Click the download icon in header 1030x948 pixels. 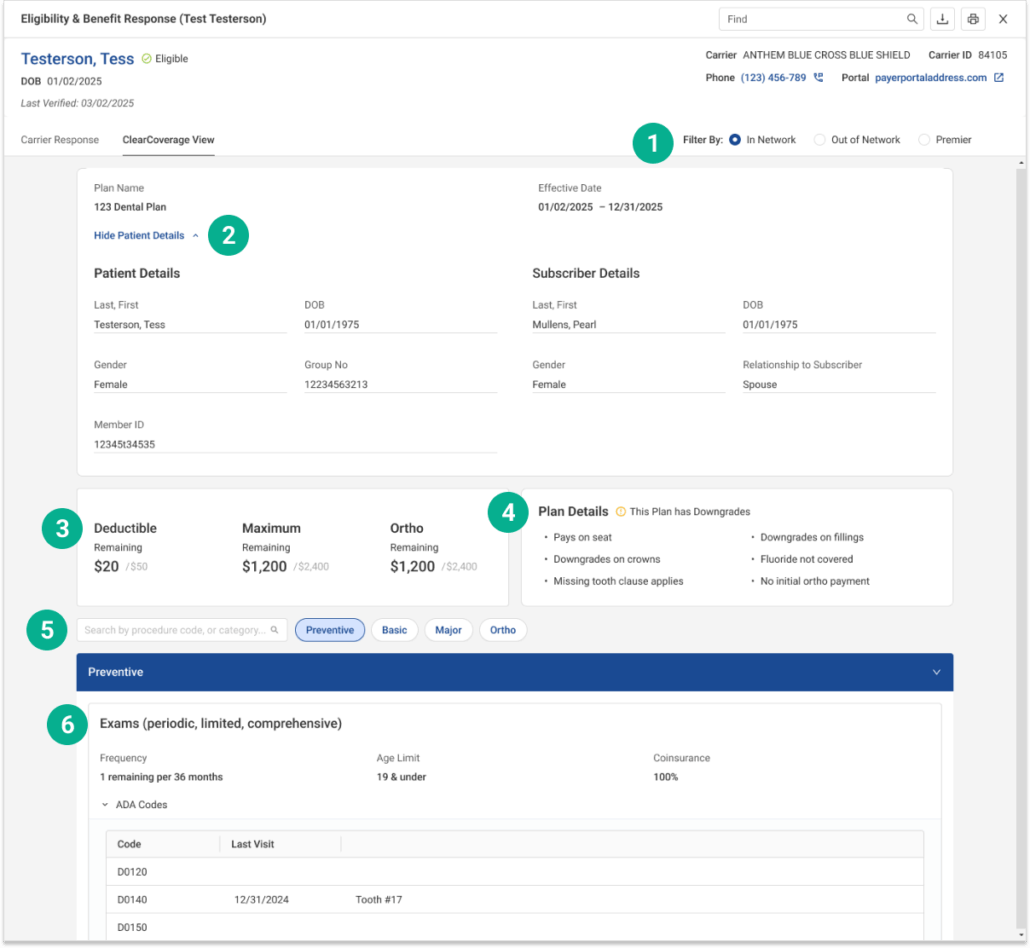pyautogui.click(x=942, y=19)
